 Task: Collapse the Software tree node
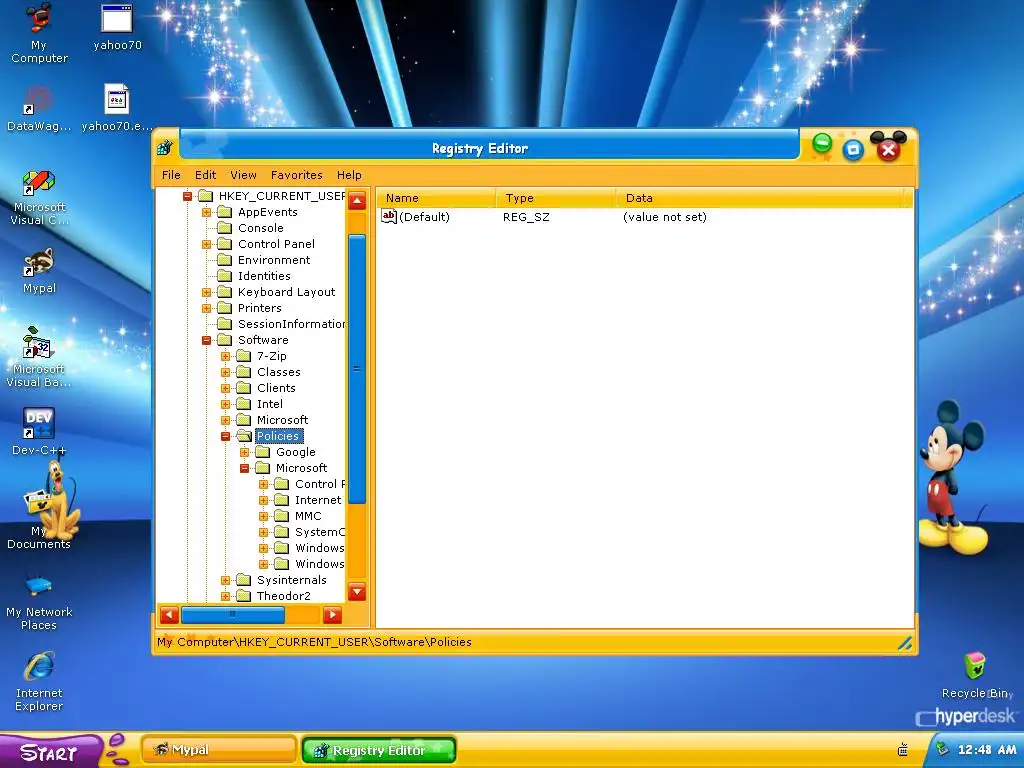[206, 340]
